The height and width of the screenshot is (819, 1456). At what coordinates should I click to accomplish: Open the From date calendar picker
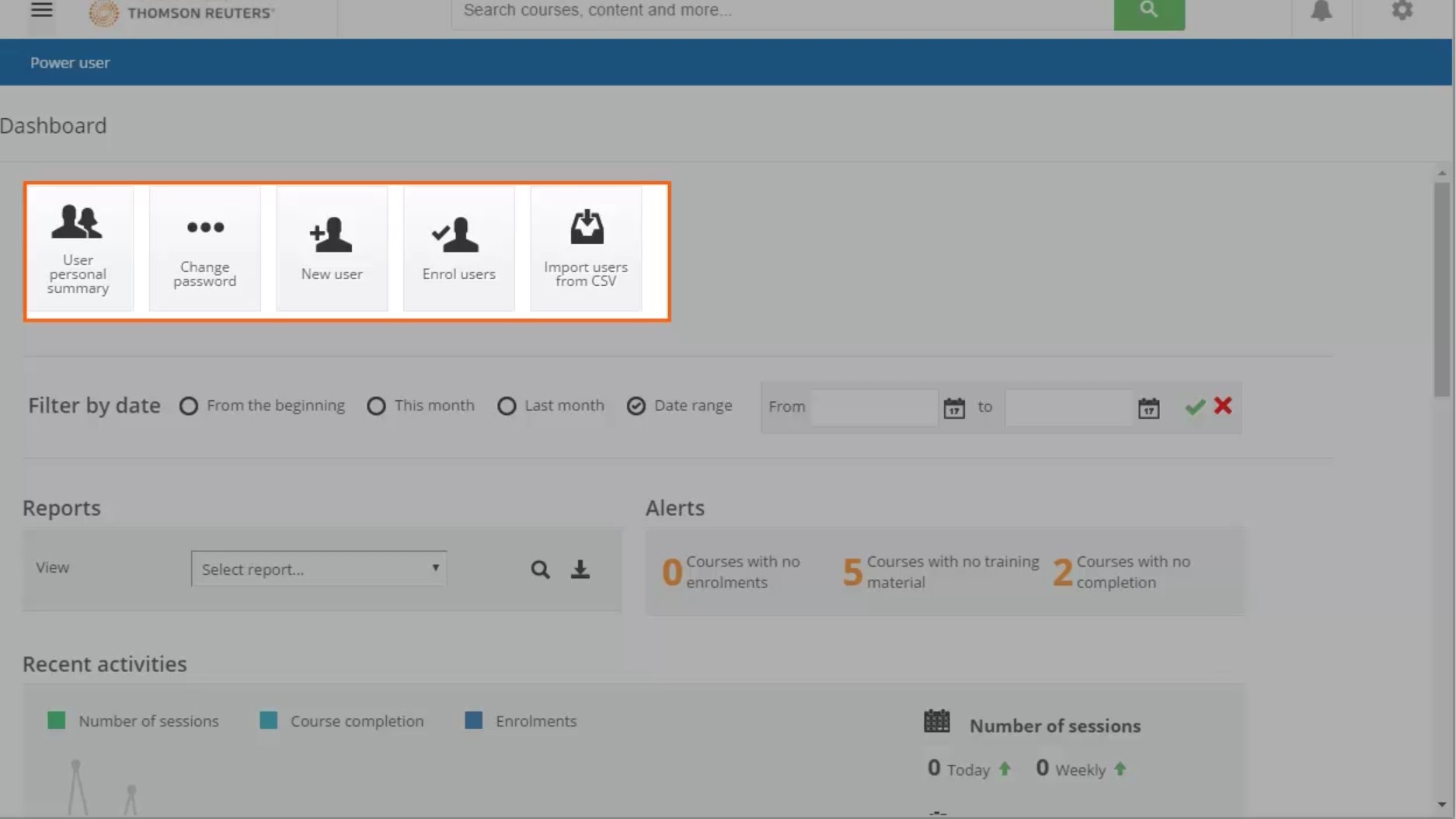954,408
